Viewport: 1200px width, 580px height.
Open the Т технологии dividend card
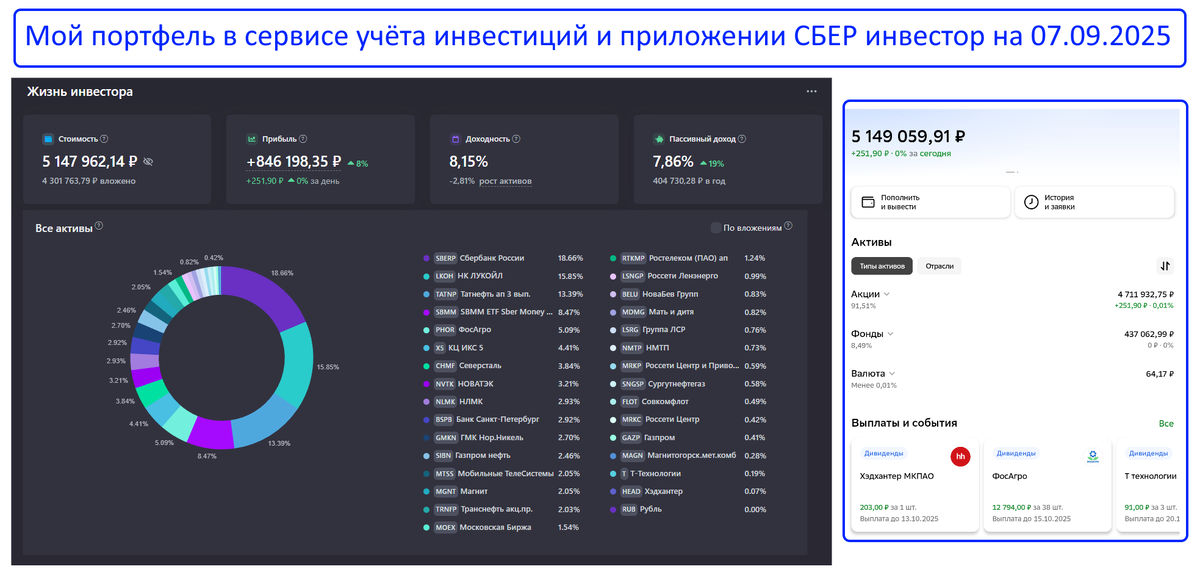pyautogui.click(x=1150, y=486)
